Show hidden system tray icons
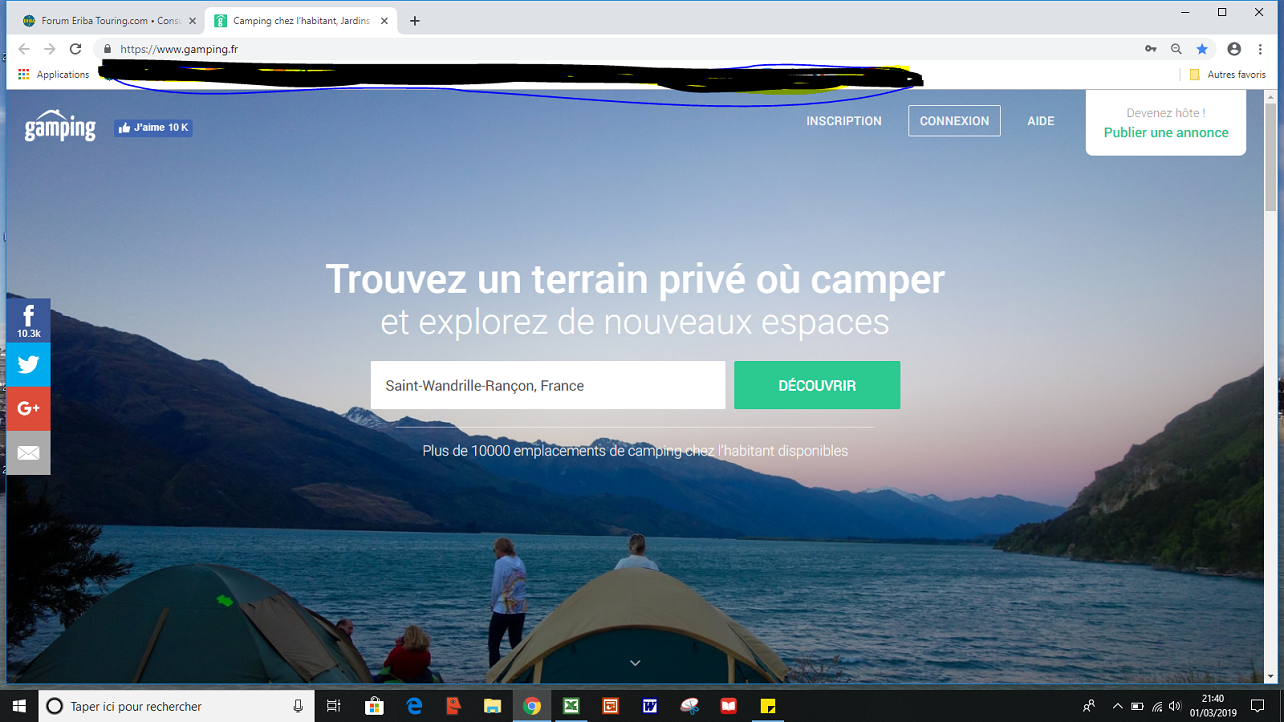Image resolution: width=1284 pixels, height=722 pixels. click(x=1117, y=706)
